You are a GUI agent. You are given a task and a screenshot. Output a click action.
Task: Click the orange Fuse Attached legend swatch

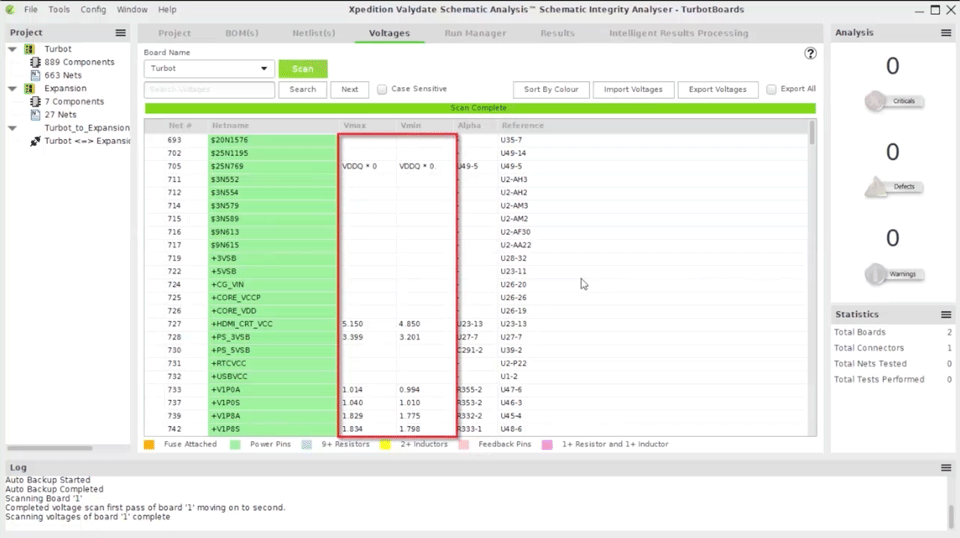coord(150,444)
